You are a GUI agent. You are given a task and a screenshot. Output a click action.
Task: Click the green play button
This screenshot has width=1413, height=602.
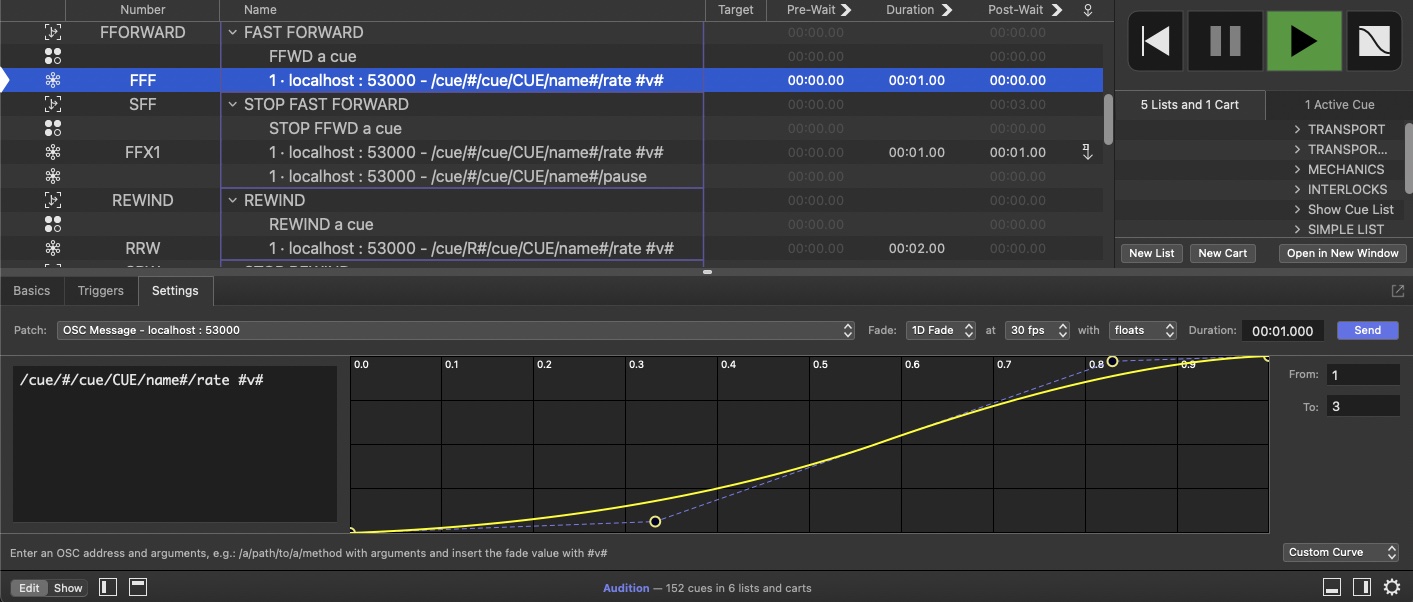pyautogui.click(x=1303, y=41)
